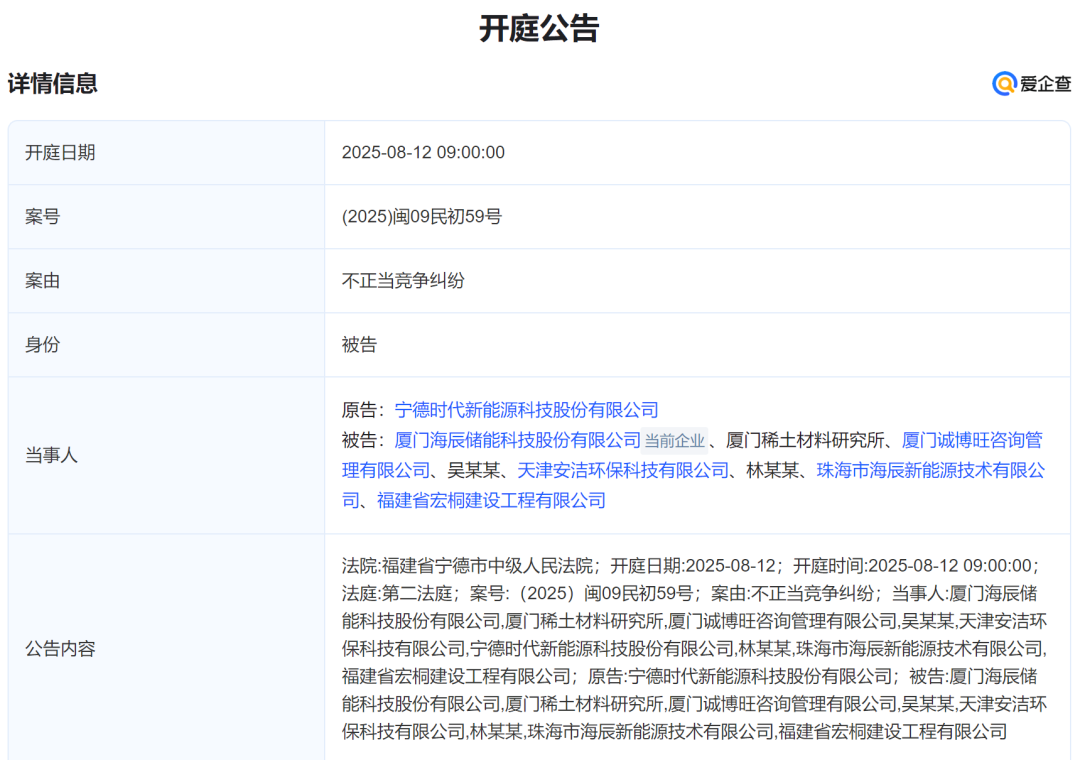Click the 当前企业 tag
This screenshot has height=760, width=1080.
point(674,441)
